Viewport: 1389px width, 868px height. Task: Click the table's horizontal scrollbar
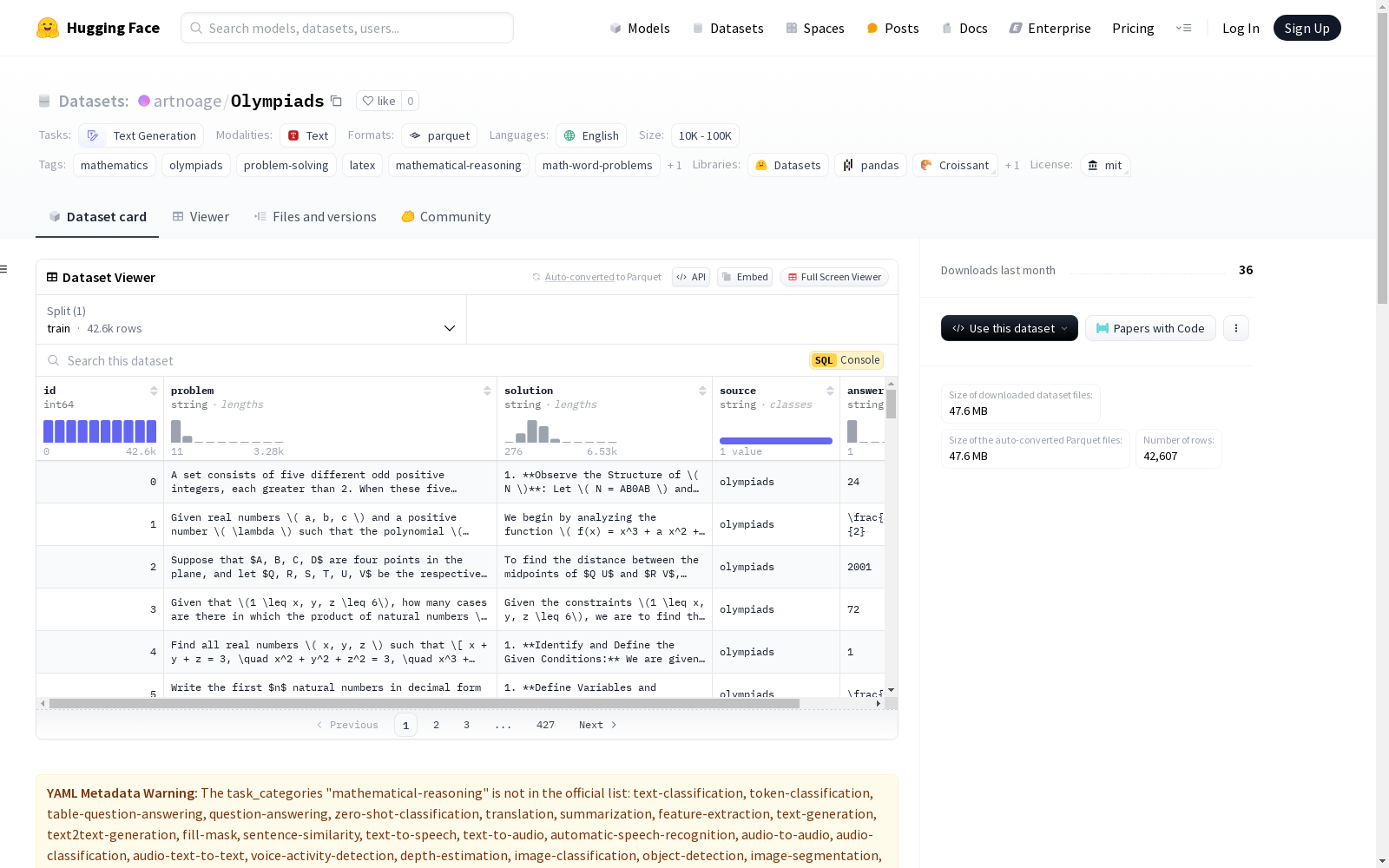[x=425, y=703]
